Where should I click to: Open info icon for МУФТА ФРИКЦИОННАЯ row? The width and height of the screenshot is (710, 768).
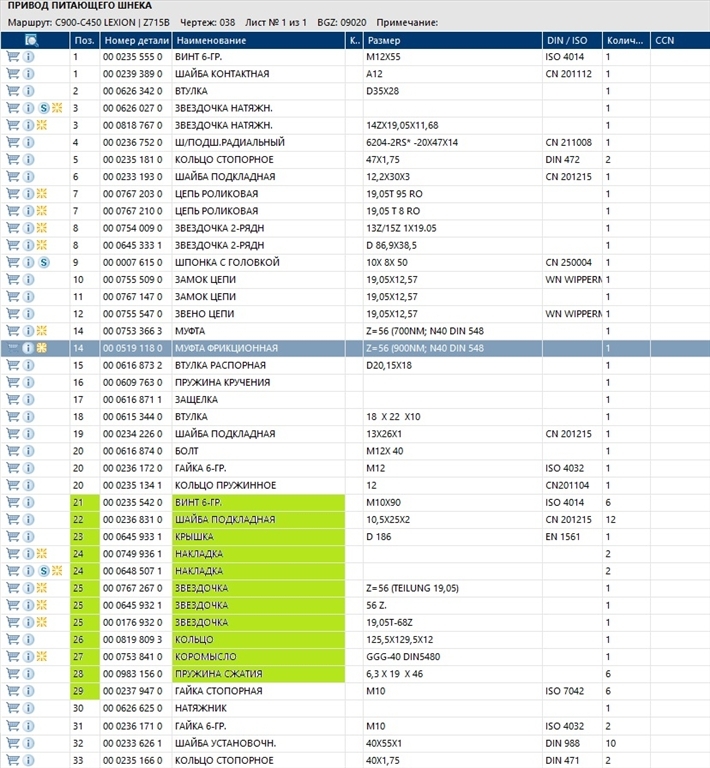[x=28, y=348]
